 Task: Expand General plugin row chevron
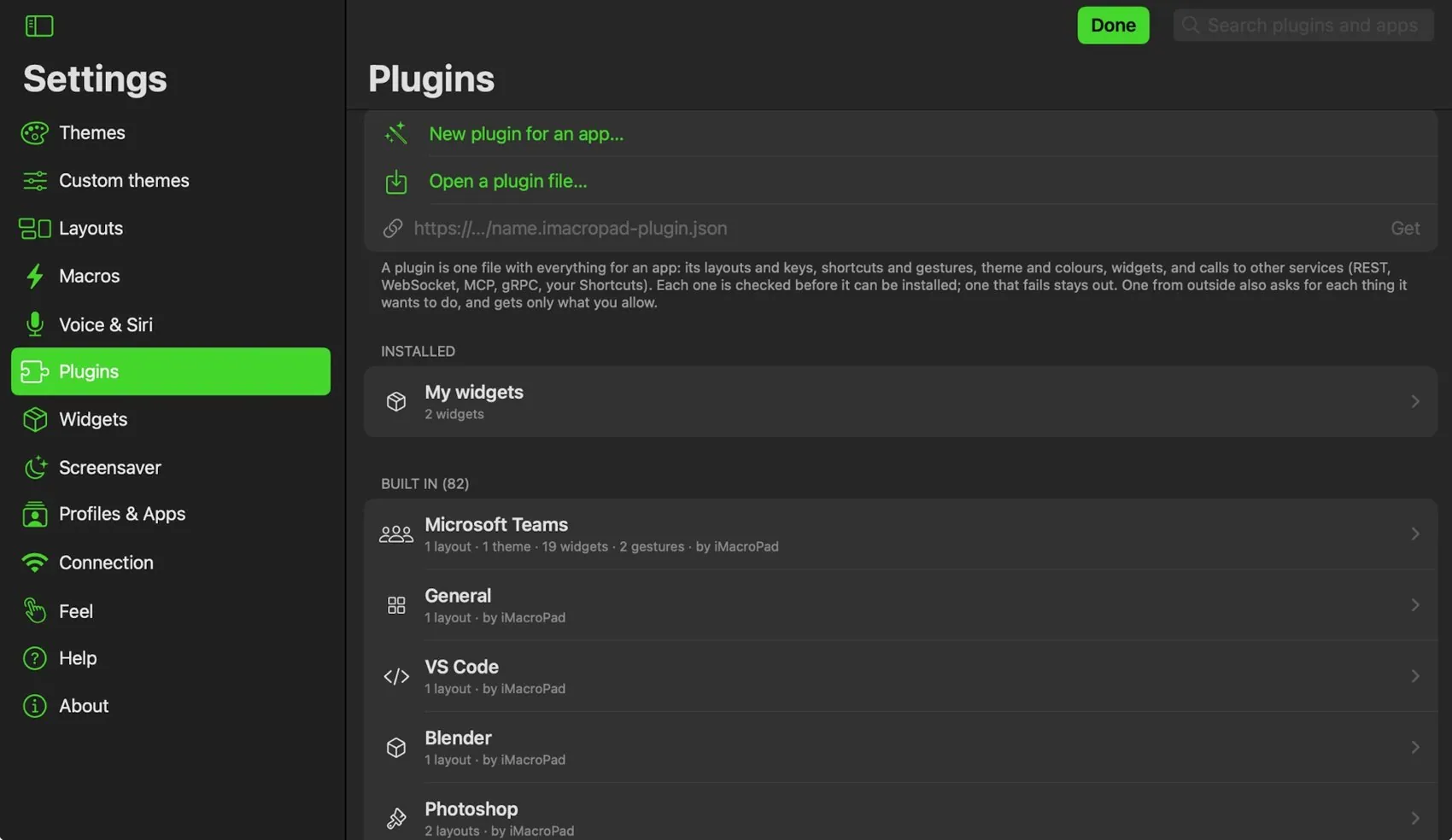point(1415,605)
